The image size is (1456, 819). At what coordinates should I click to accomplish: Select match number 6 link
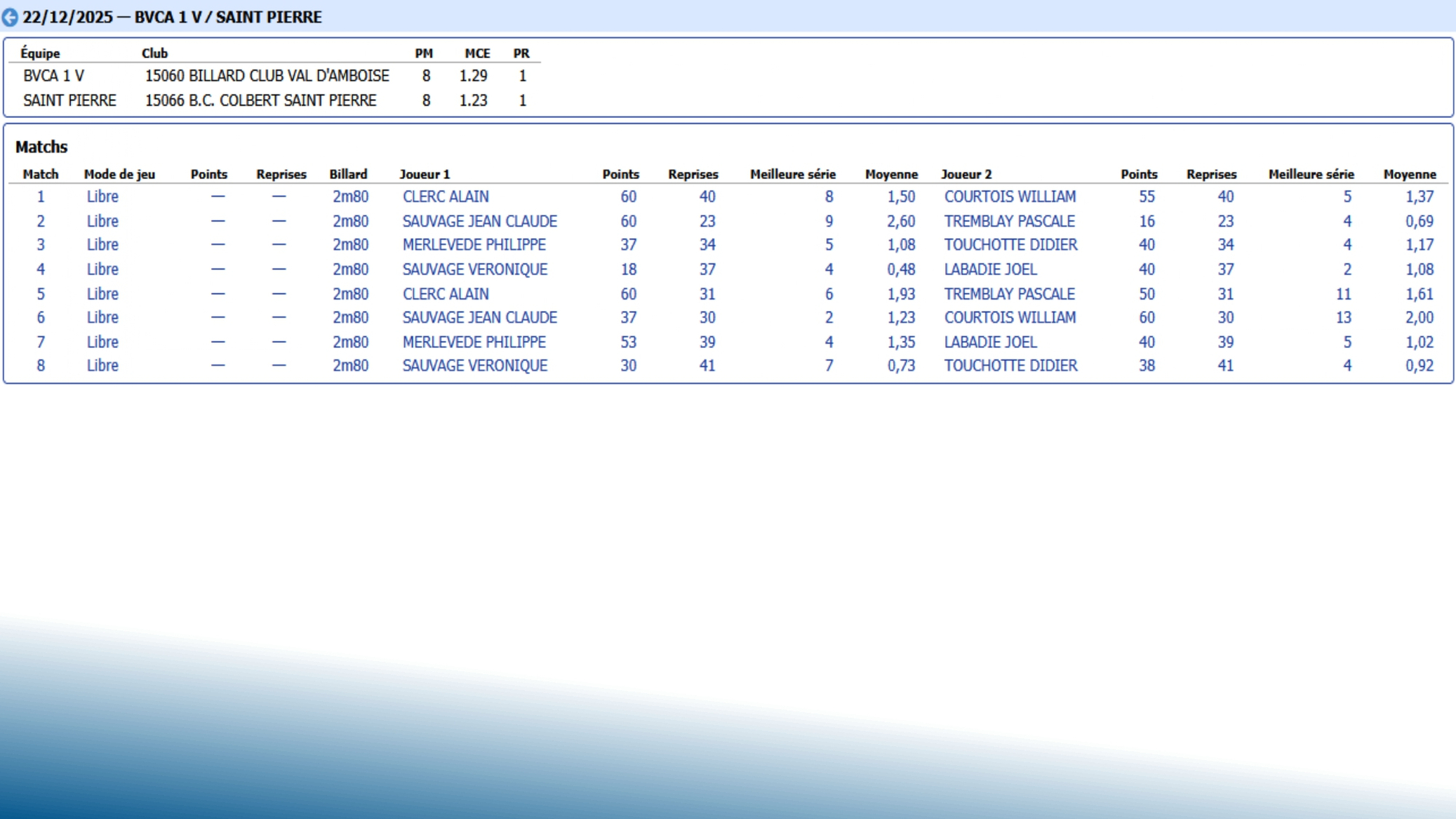click(x=41, y=318)
